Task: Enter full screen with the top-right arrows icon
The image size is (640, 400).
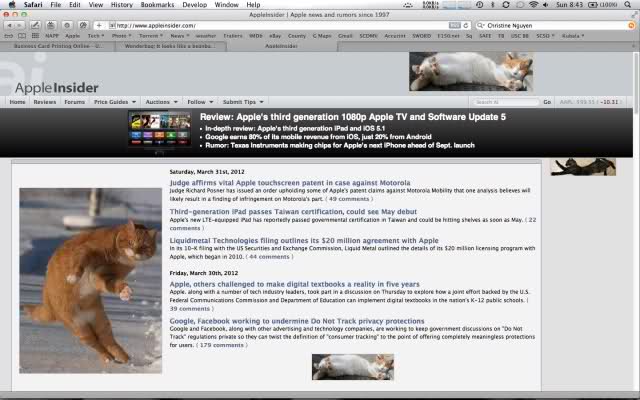Action: (x=633, y=15)
